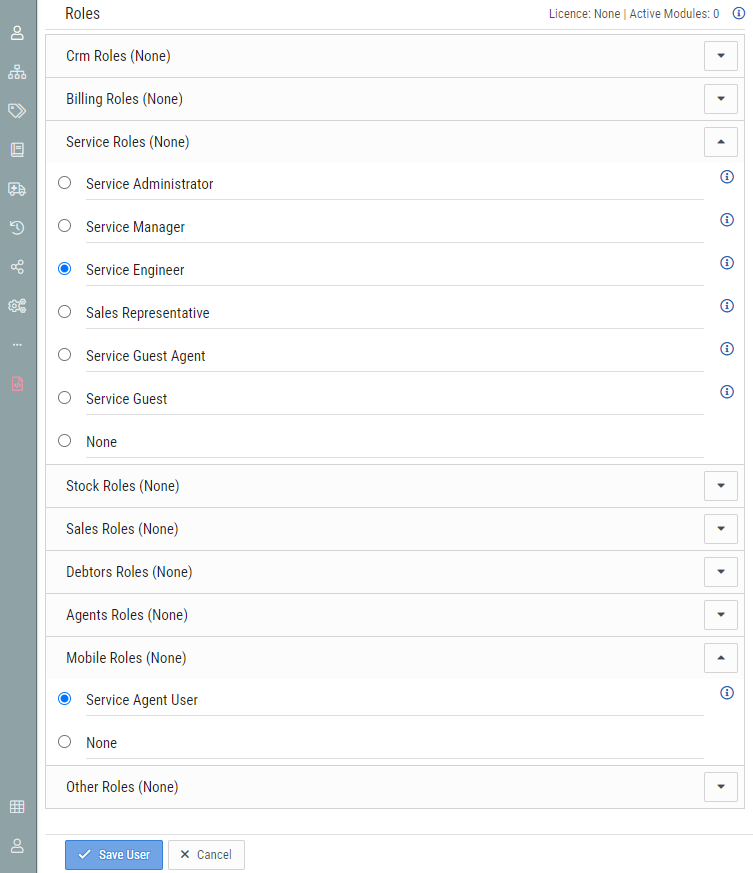The height and width of the screenshot is (873, 753).
Task: Click the user profile icon at sidebar top
Action: [17, 32]
